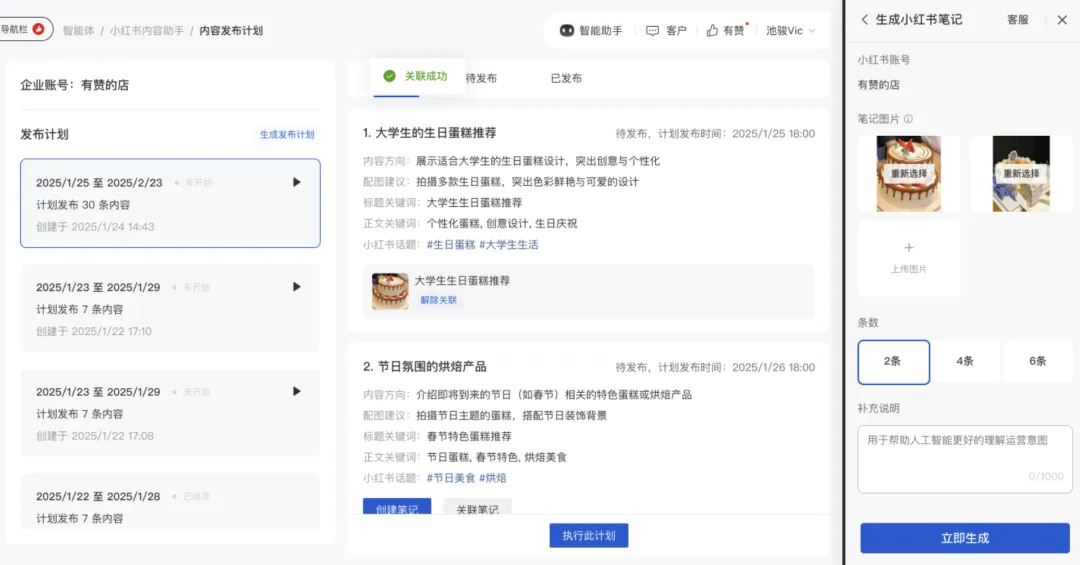This screenshot has width=1080, height=565.
Task: Click the info icon next to 笔记图片
Action: coord(908,119)
